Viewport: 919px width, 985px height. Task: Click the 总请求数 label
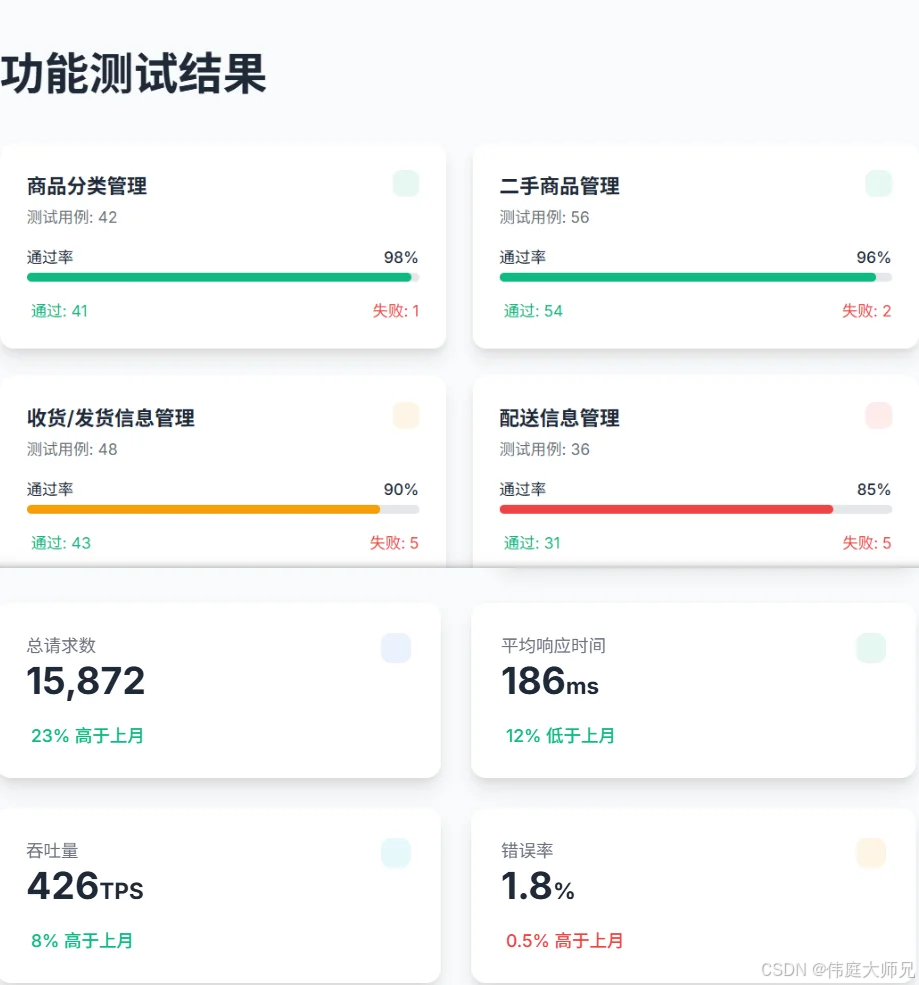click(62, 645)
